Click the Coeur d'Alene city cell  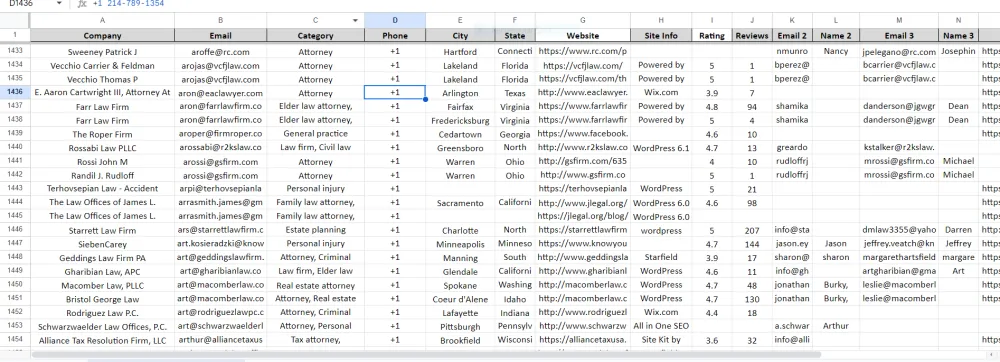(x=460, y=299)
